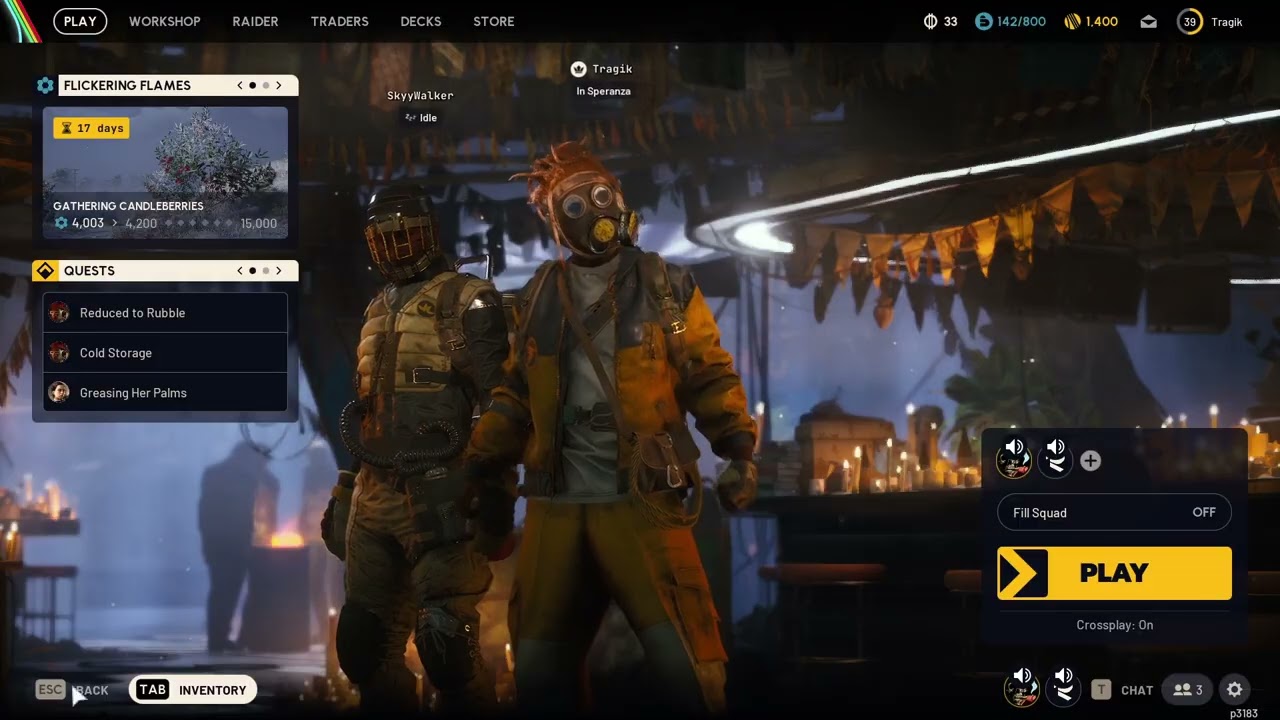
Task: Go to next Flickering Flames page
Action: [279, 86]
